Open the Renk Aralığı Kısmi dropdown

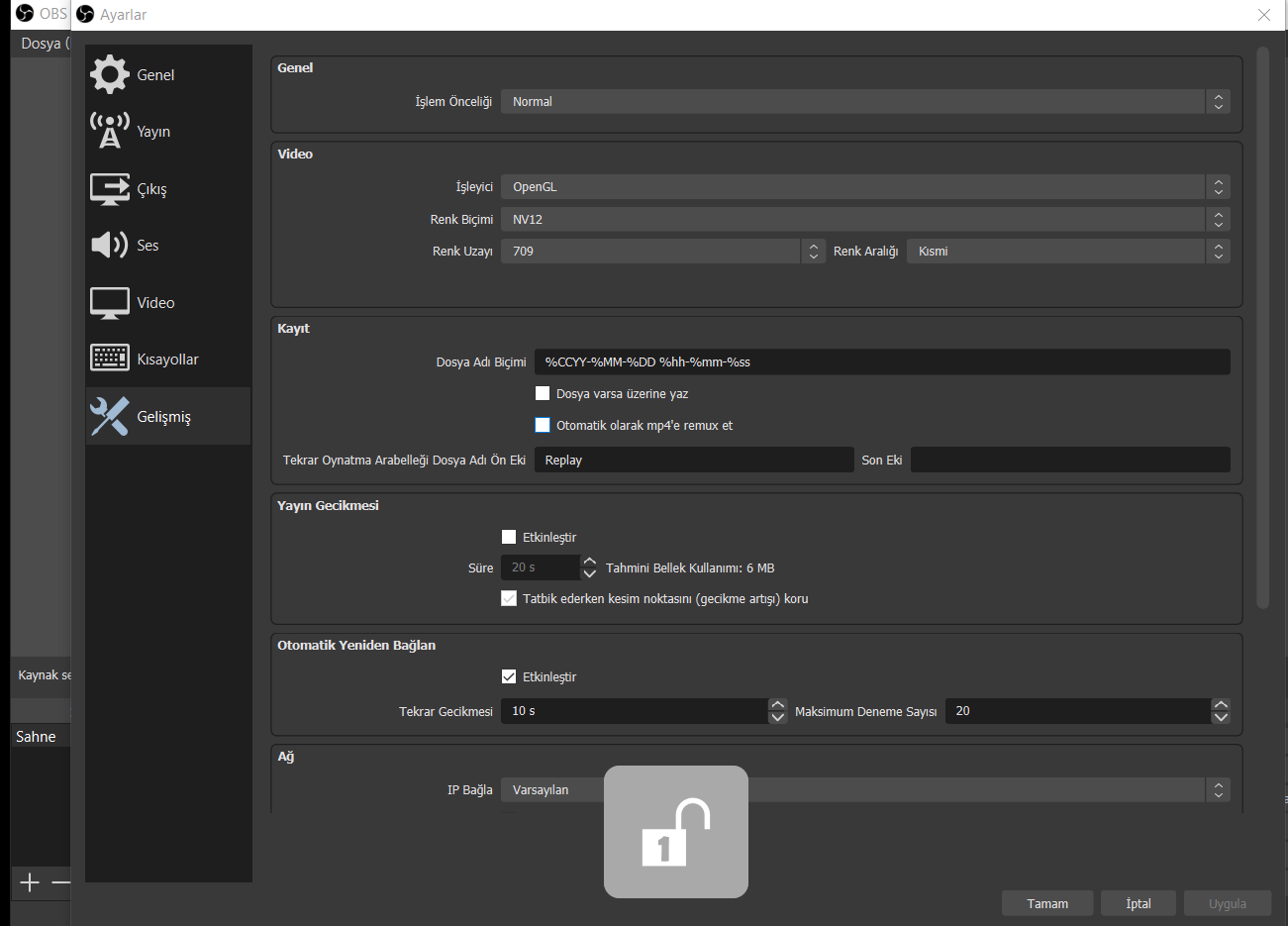[x=1068, y=251]
